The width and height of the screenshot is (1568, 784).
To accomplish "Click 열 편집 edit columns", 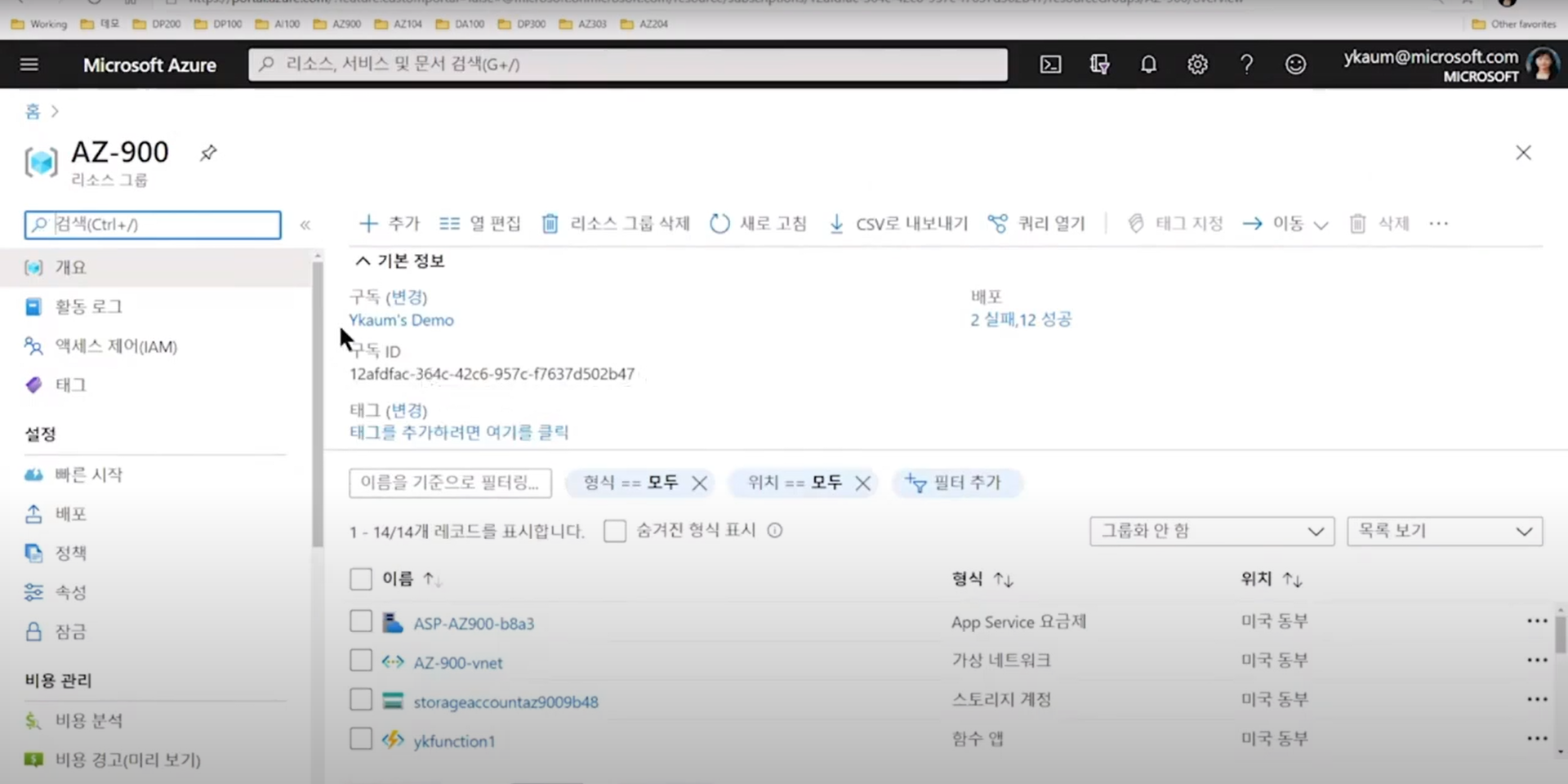I will click(479, 223).
